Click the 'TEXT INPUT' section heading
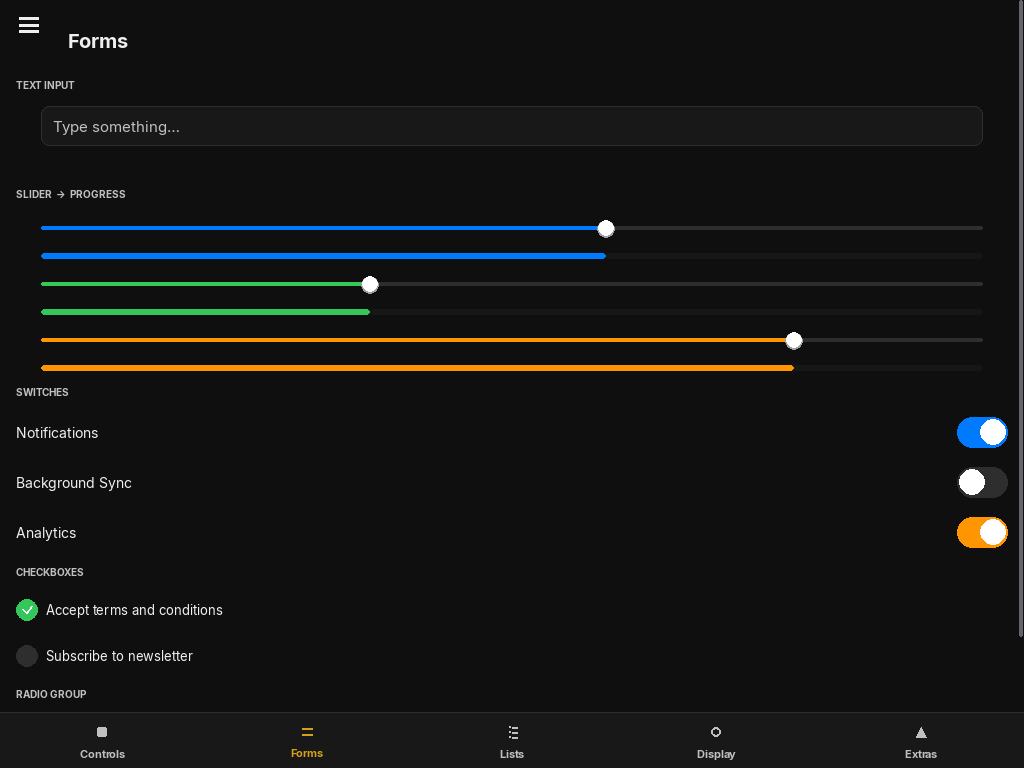Image resolution: width=1024 pixels, height=768 pixels. pyautogui.click(x=45, y=85)
